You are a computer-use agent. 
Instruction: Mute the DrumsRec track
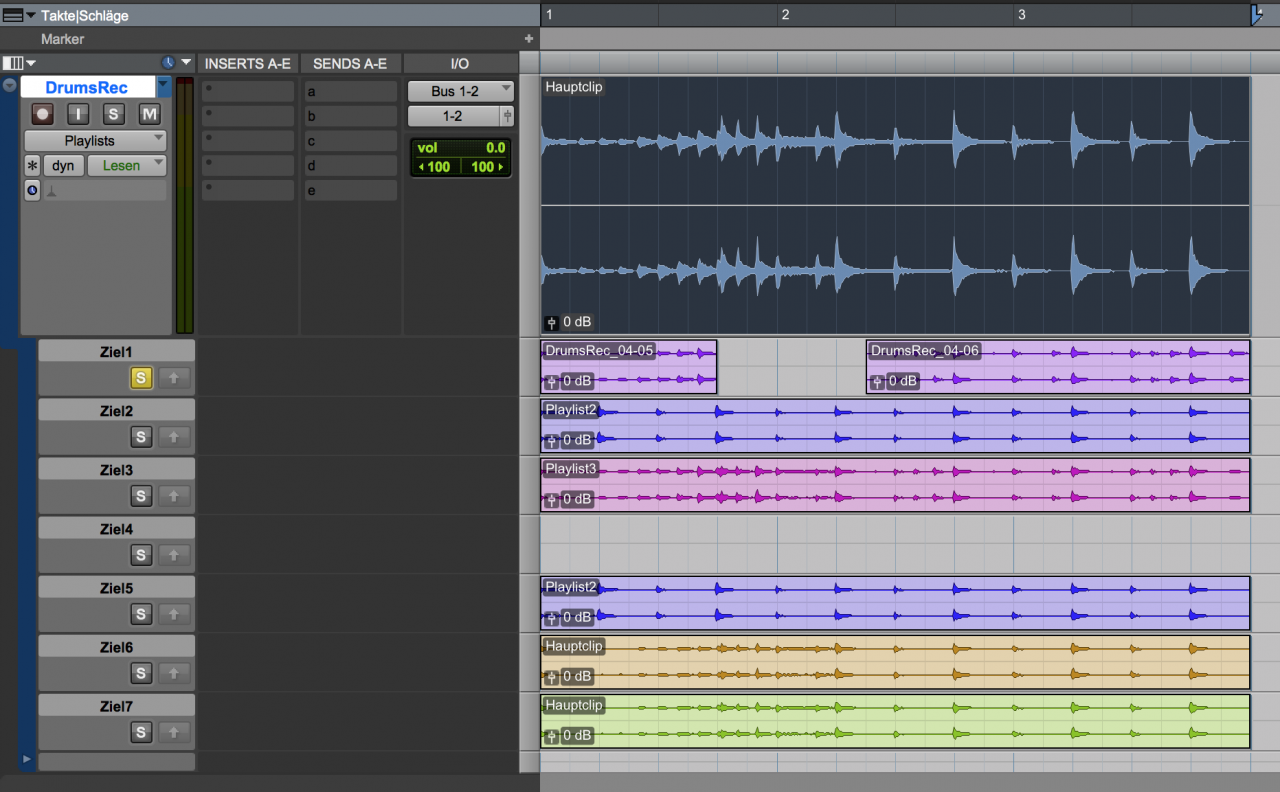pos(149,114)
